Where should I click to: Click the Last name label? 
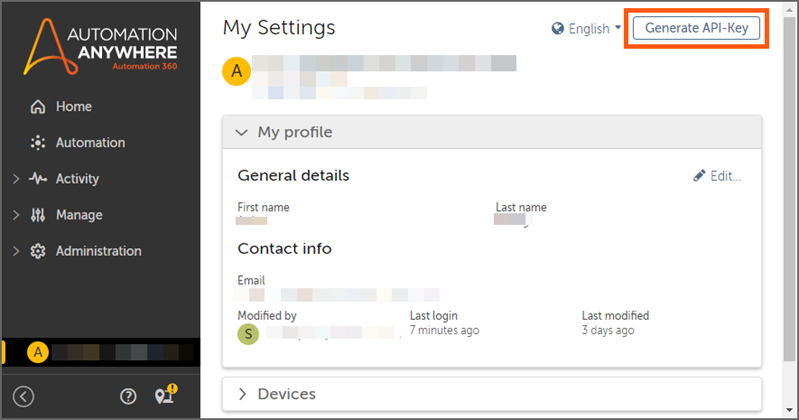pyautogui.click(x=521, y=207)
